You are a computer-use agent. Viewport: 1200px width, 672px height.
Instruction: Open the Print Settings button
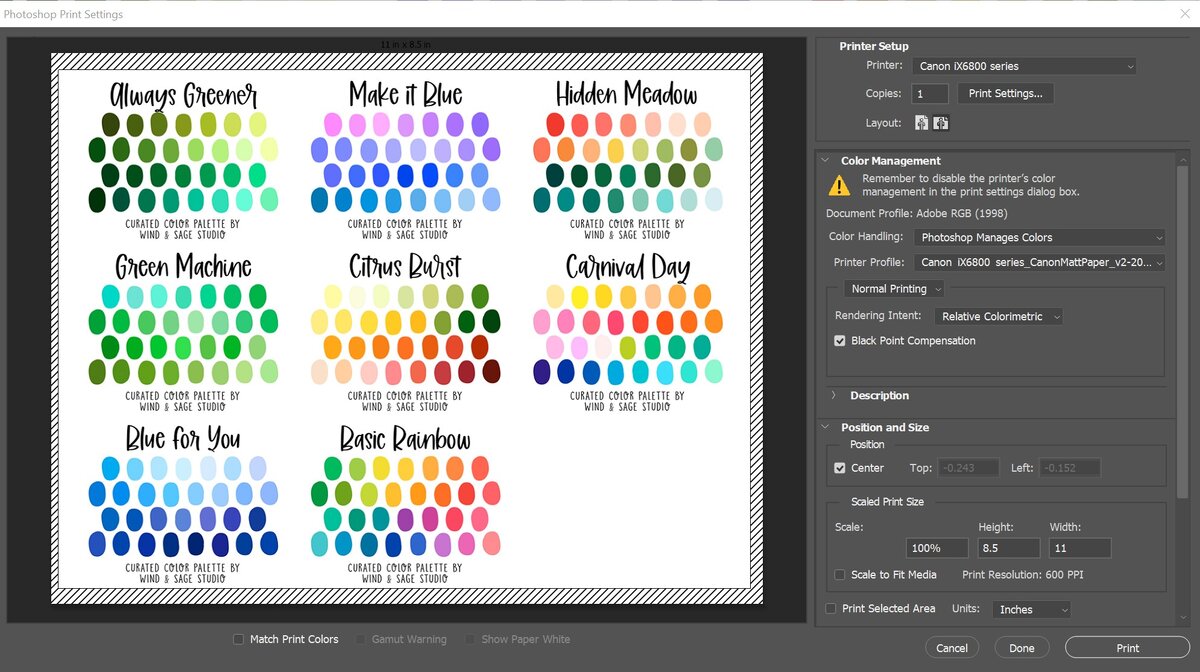[1005, 93]
